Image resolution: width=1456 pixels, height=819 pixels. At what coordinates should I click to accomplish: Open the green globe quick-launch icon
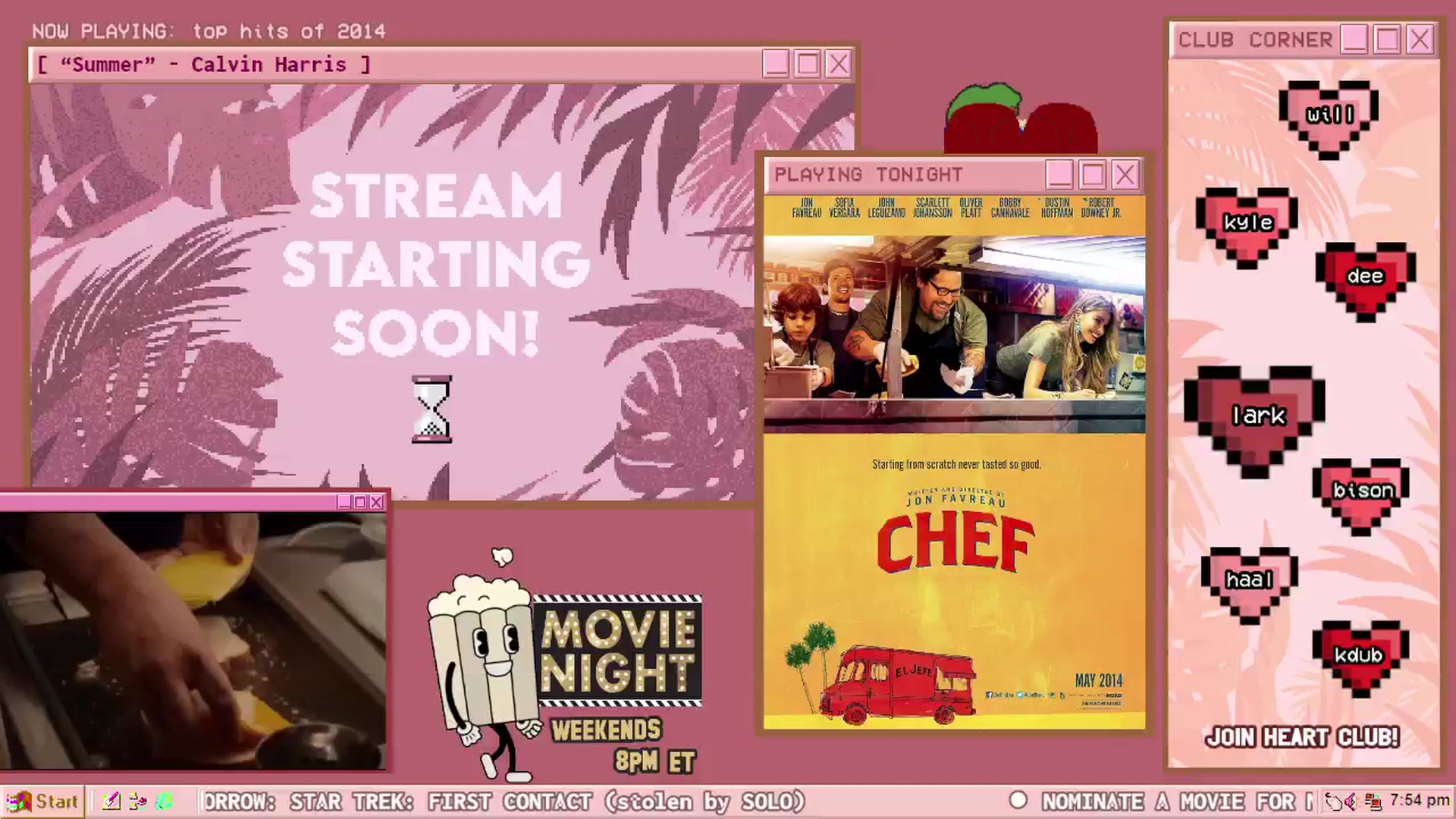165,802
